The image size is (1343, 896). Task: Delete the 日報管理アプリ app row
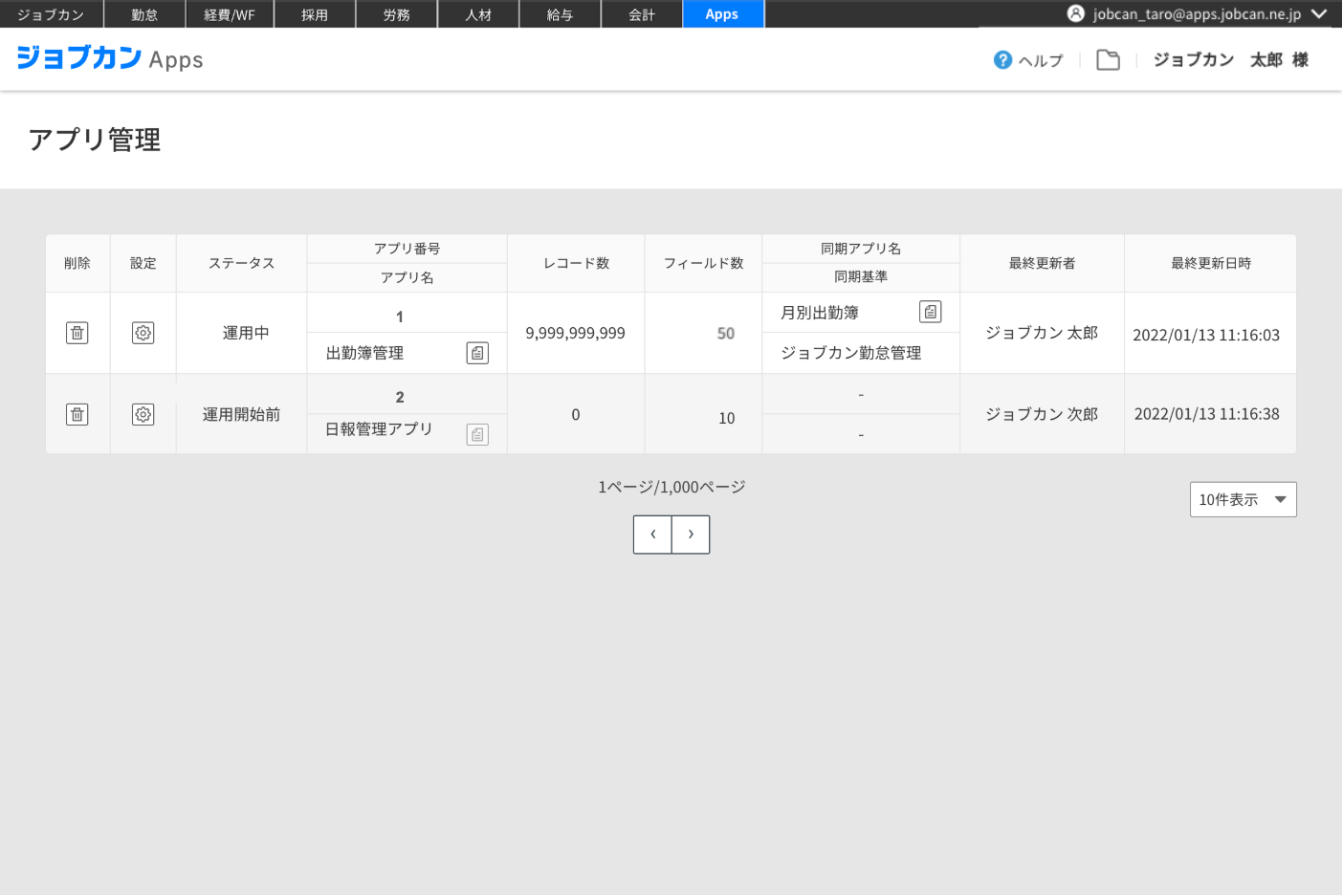click(77, 414)
